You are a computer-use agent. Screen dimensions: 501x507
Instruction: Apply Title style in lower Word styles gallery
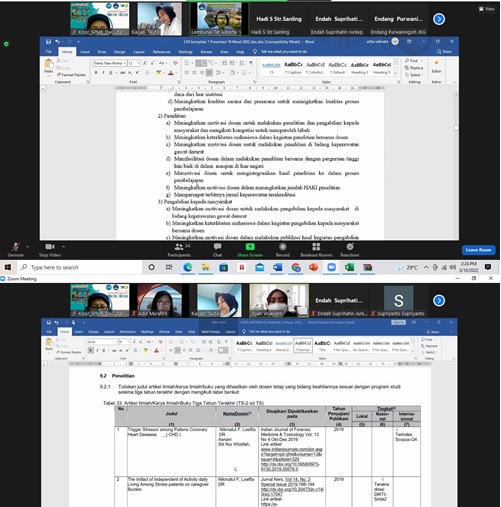click(x=322, y=345)
